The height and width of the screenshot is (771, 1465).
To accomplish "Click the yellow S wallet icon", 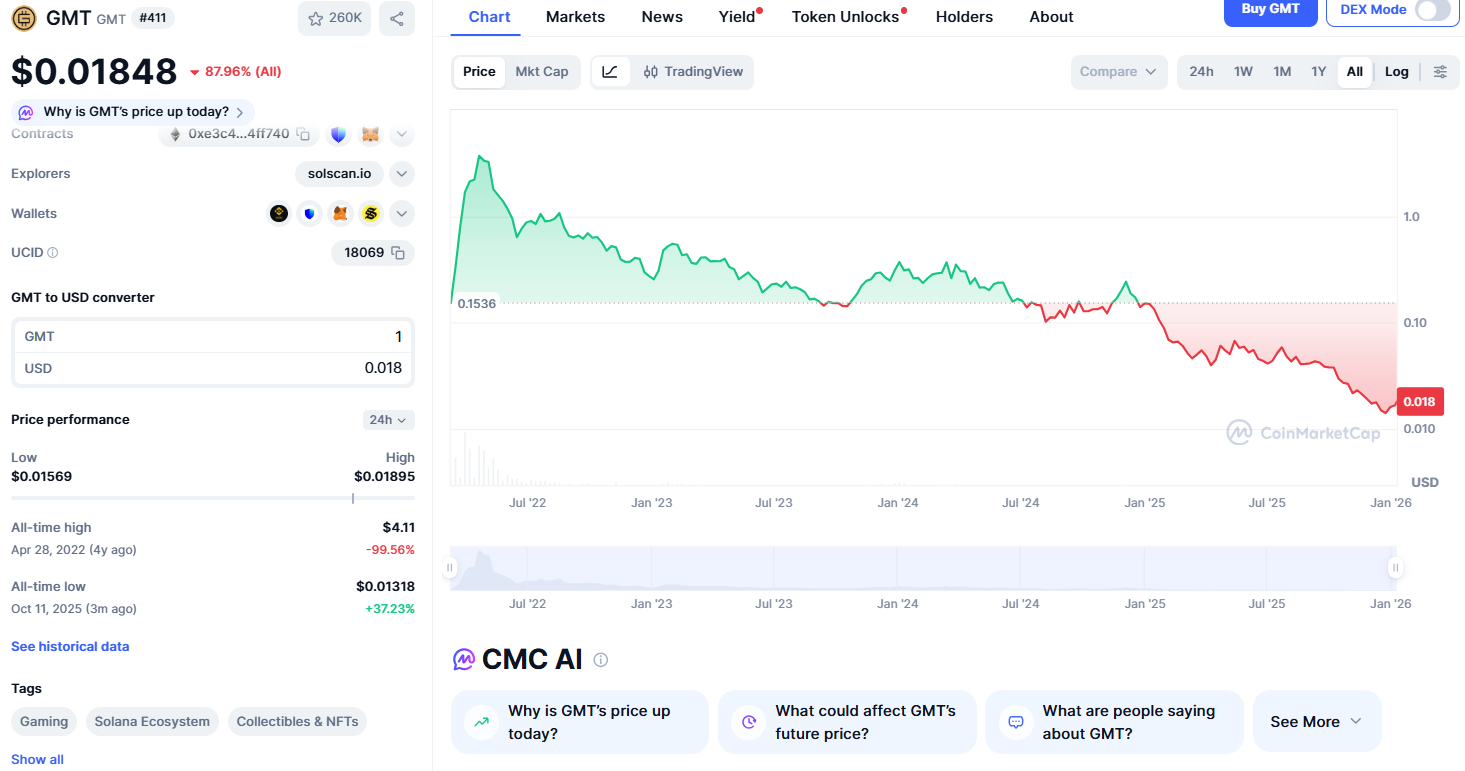I will click(x=371, y=213).
